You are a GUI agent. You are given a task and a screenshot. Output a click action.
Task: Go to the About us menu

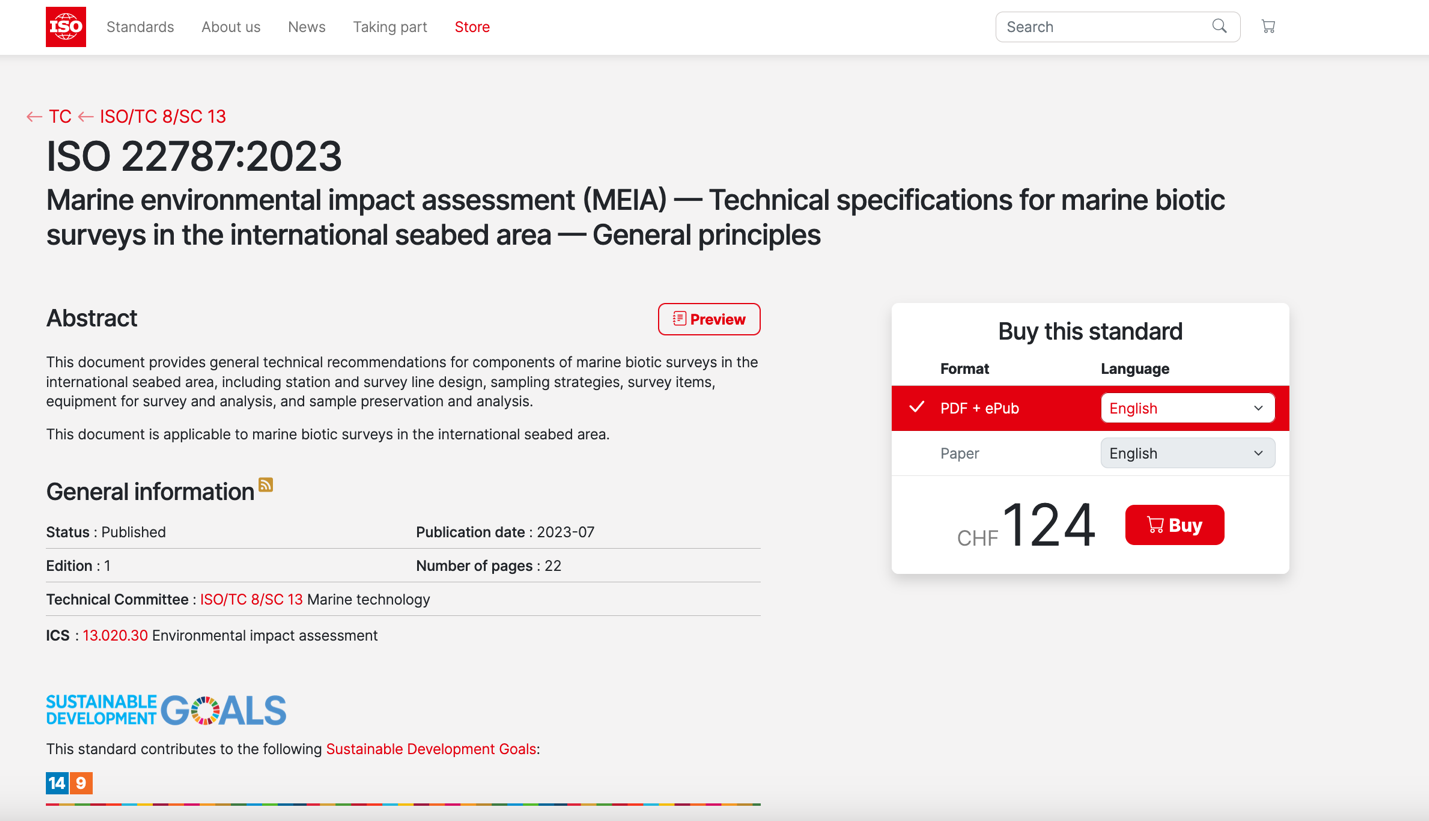tap(231, 27)
